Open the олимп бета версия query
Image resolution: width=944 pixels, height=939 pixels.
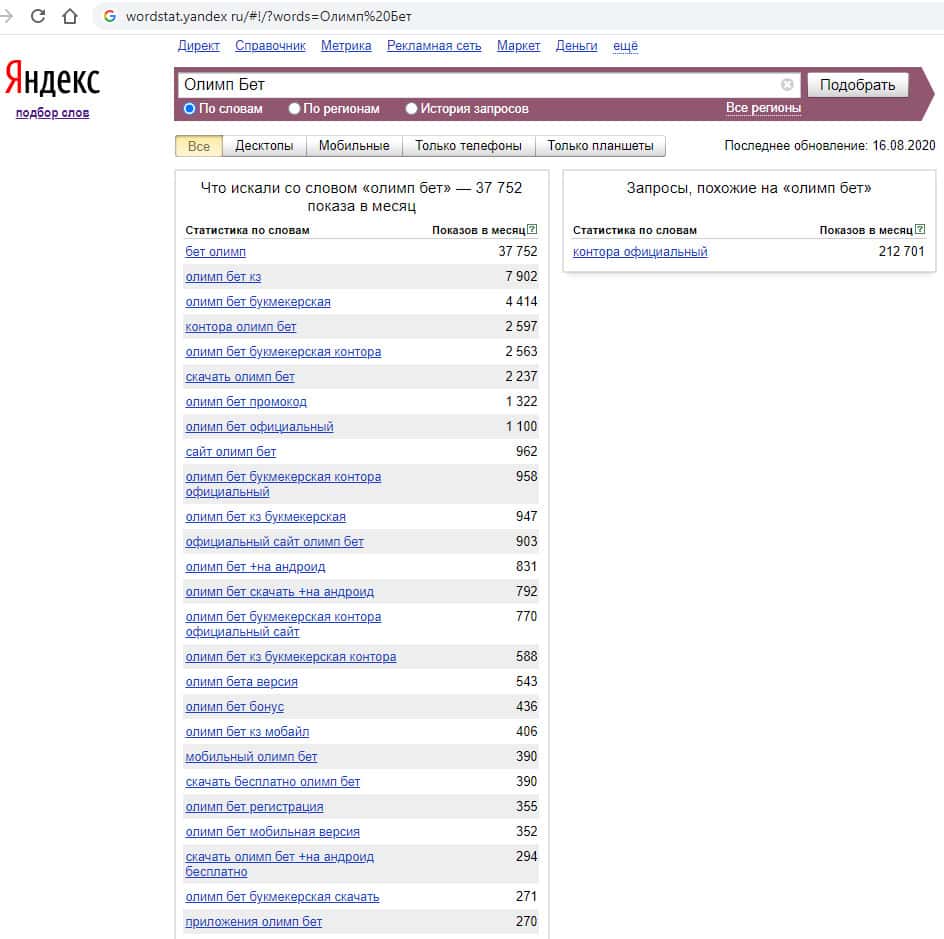pyautogui.click(x=241, y=681)
